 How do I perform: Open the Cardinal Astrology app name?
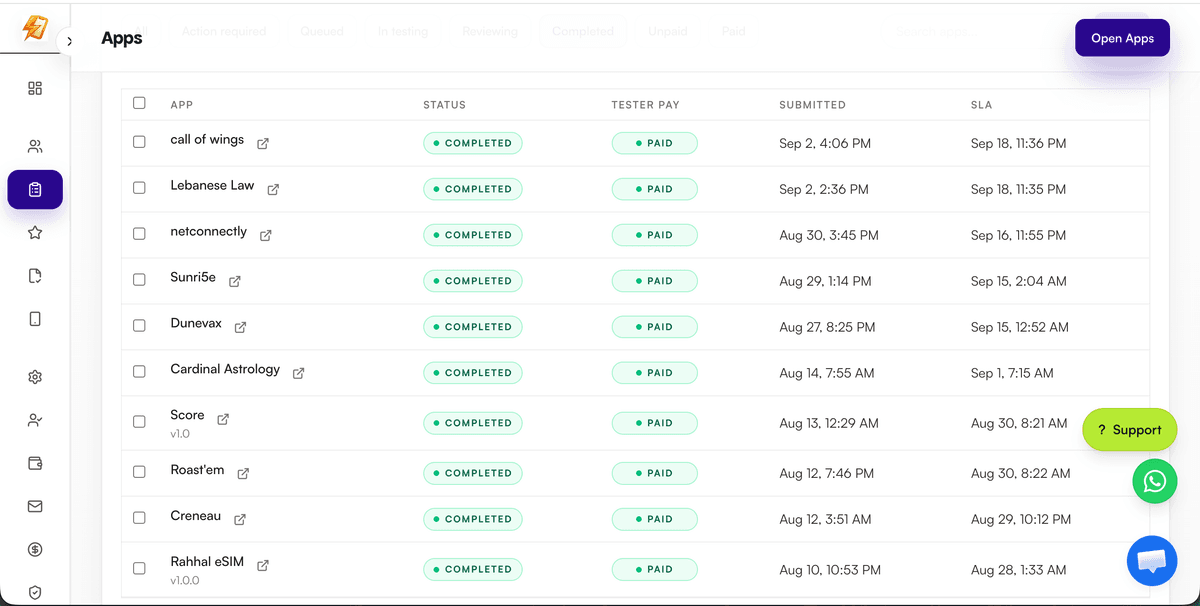coord(225,369)
